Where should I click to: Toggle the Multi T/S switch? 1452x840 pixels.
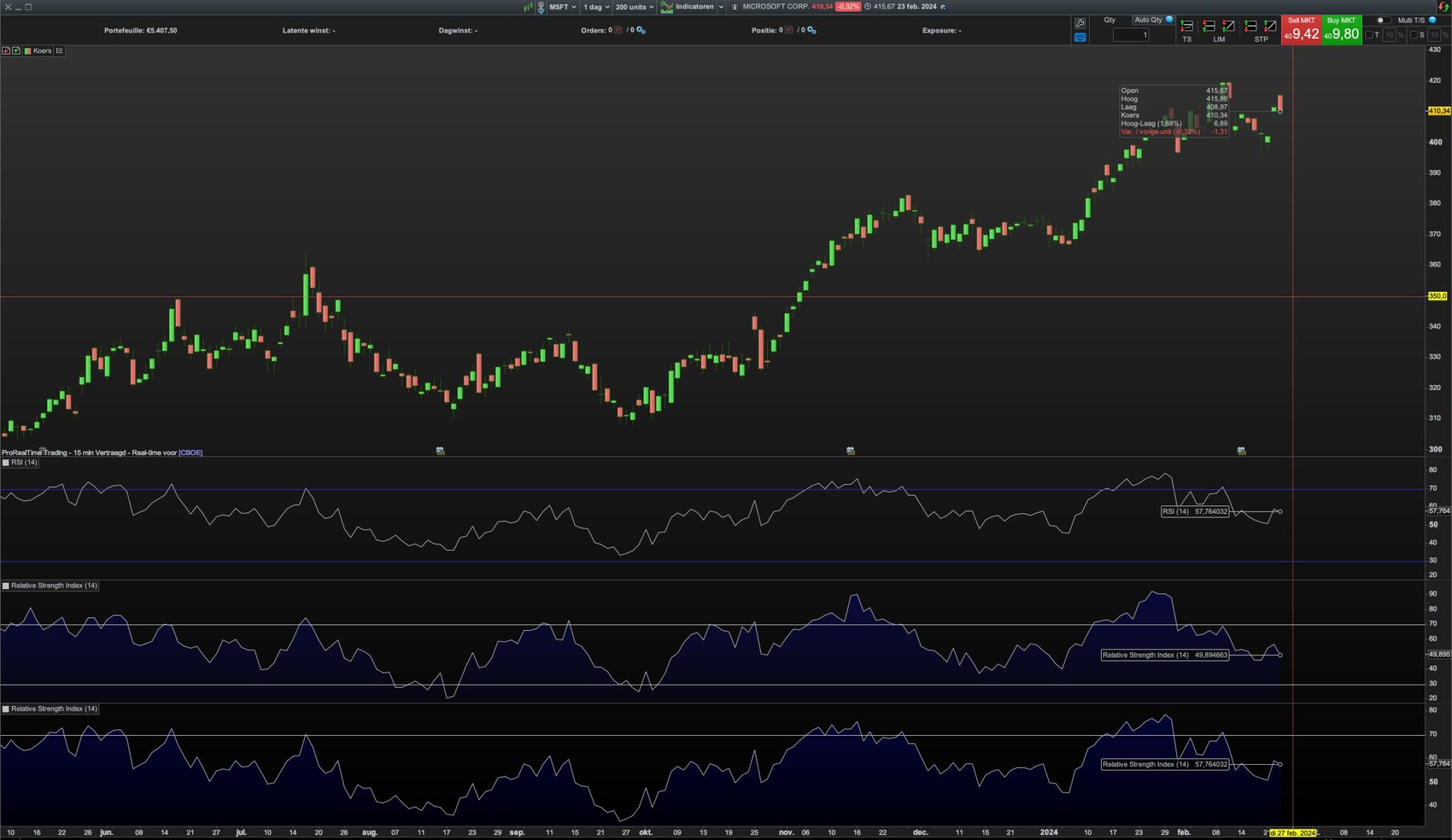tap(1383, 21)
